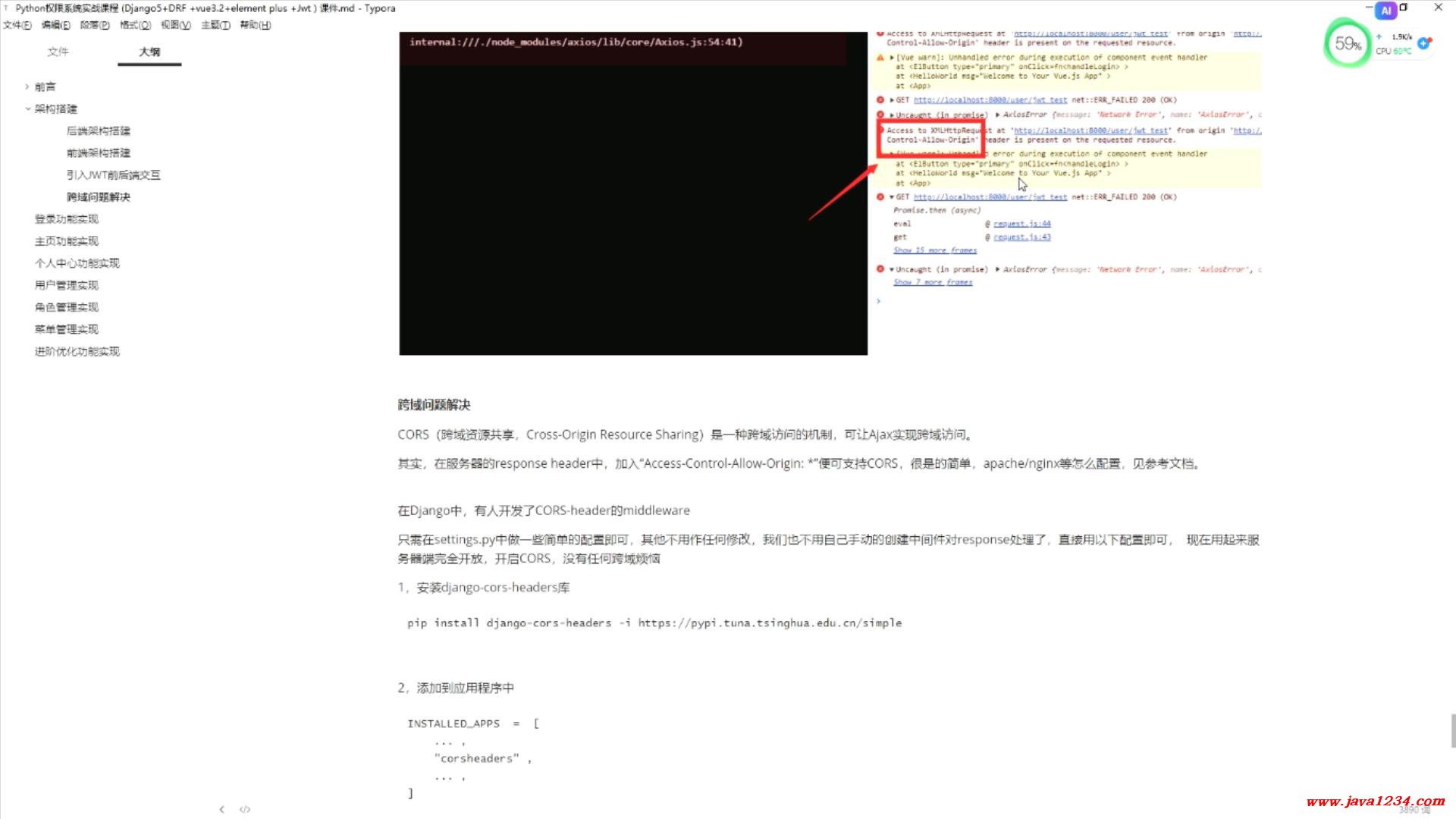This screenshot has width=1456, height=819.
Task: Go to 角色管理实现 outline heading
Action: (x=66, y=306)
